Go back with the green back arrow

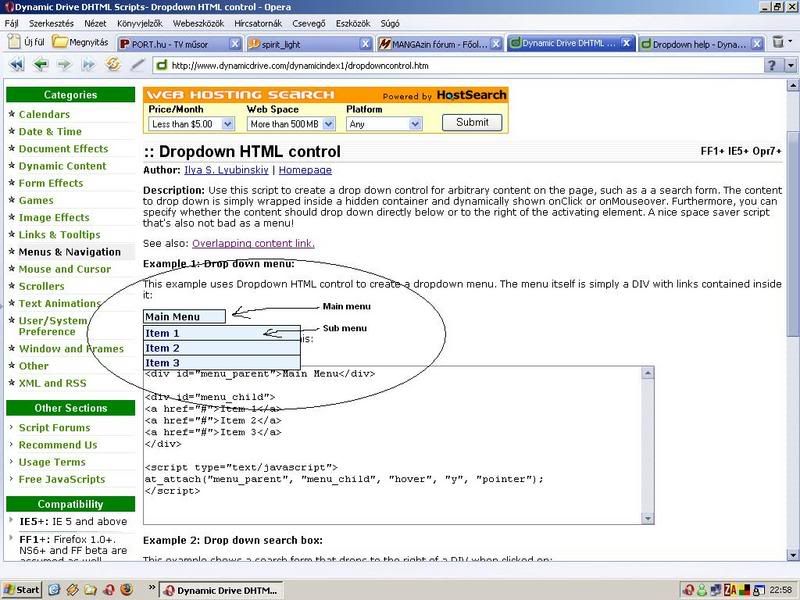pyautogui.click(x=40, y=65)
